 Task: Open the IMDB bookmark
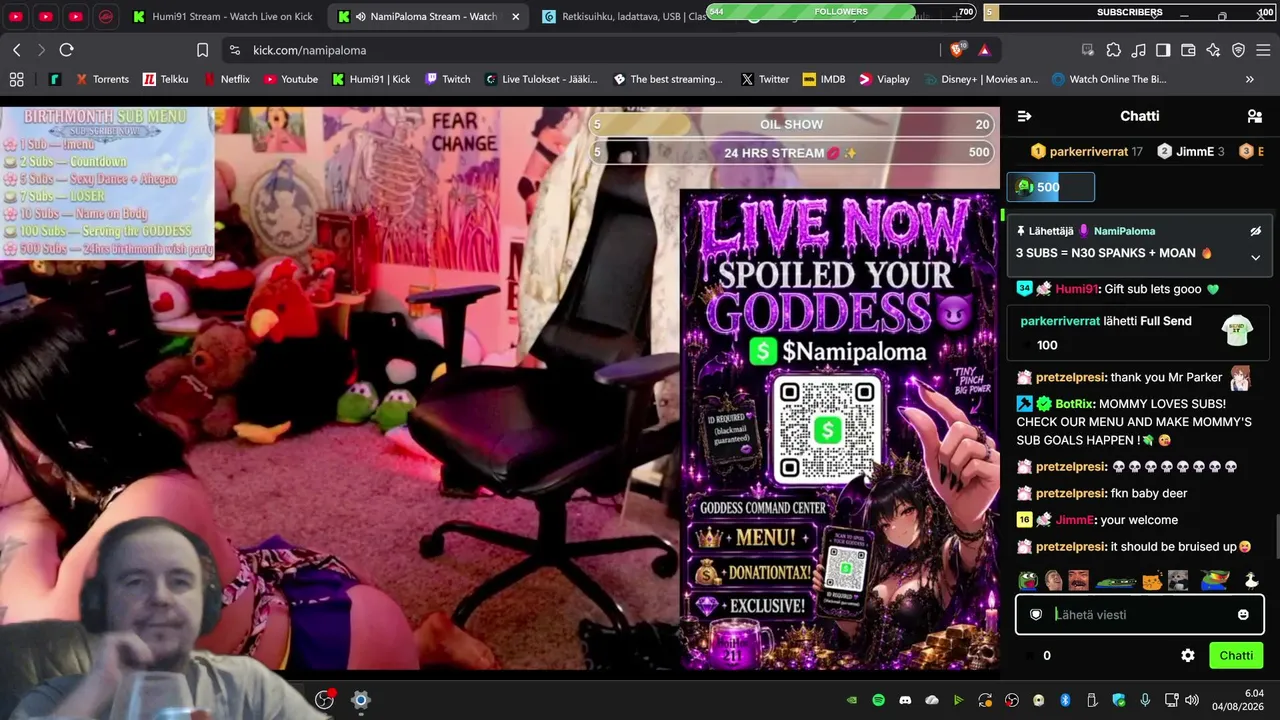click(x=823, y=79)
